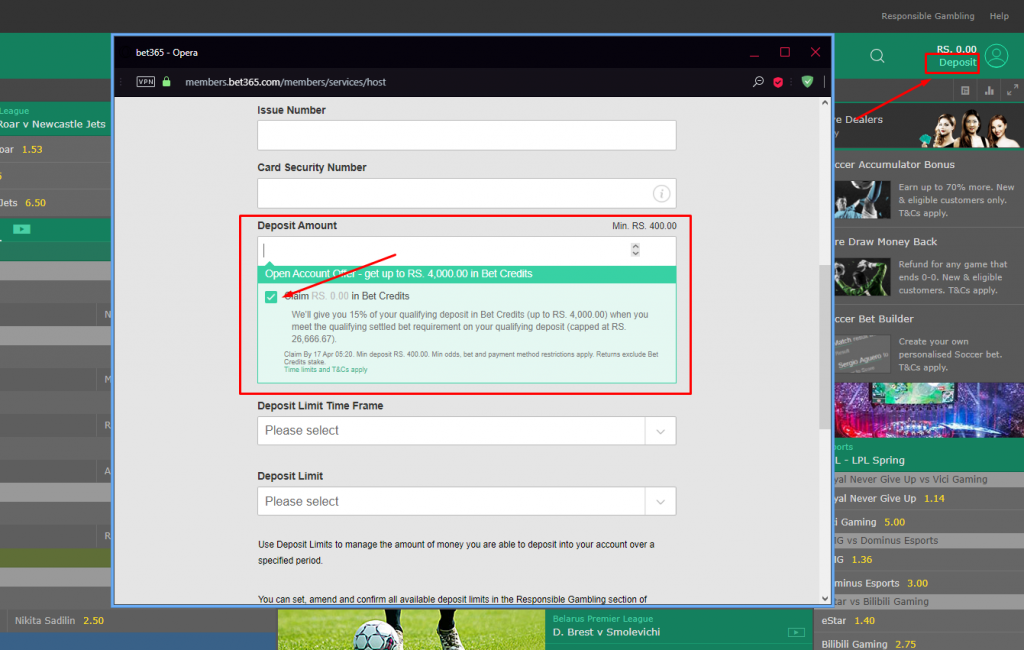Select Bilibili Gaming odds 2.75
This screenshot has width=1024, height=650.
(905, 644)
